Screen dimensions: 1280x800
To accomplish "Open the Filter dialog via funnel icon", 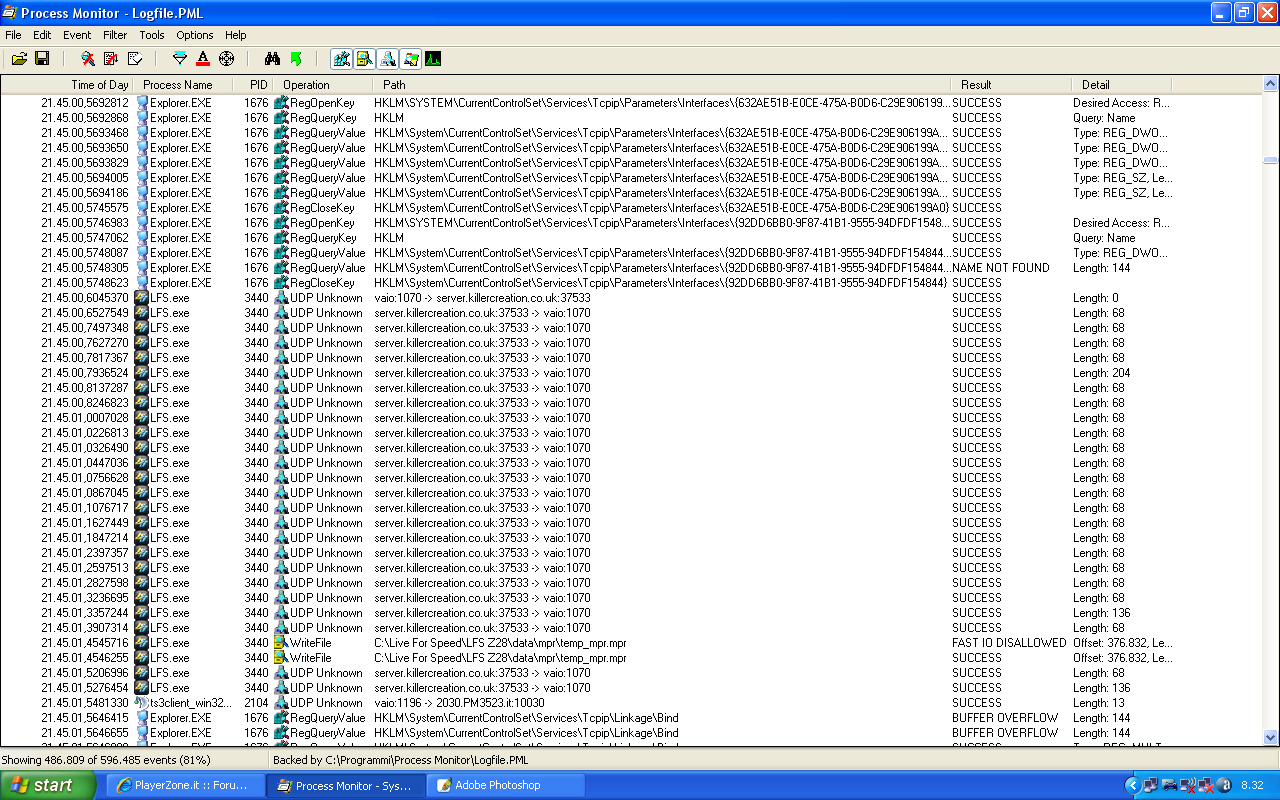I will [x=180, y=59].
